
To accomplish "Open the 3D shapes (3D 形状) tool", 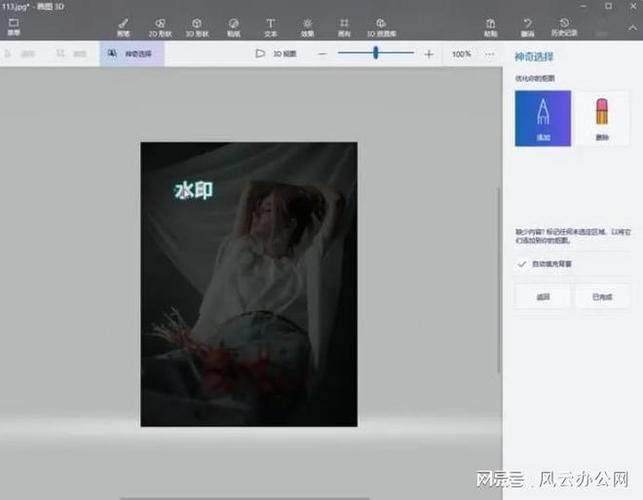I will (197, 26).
